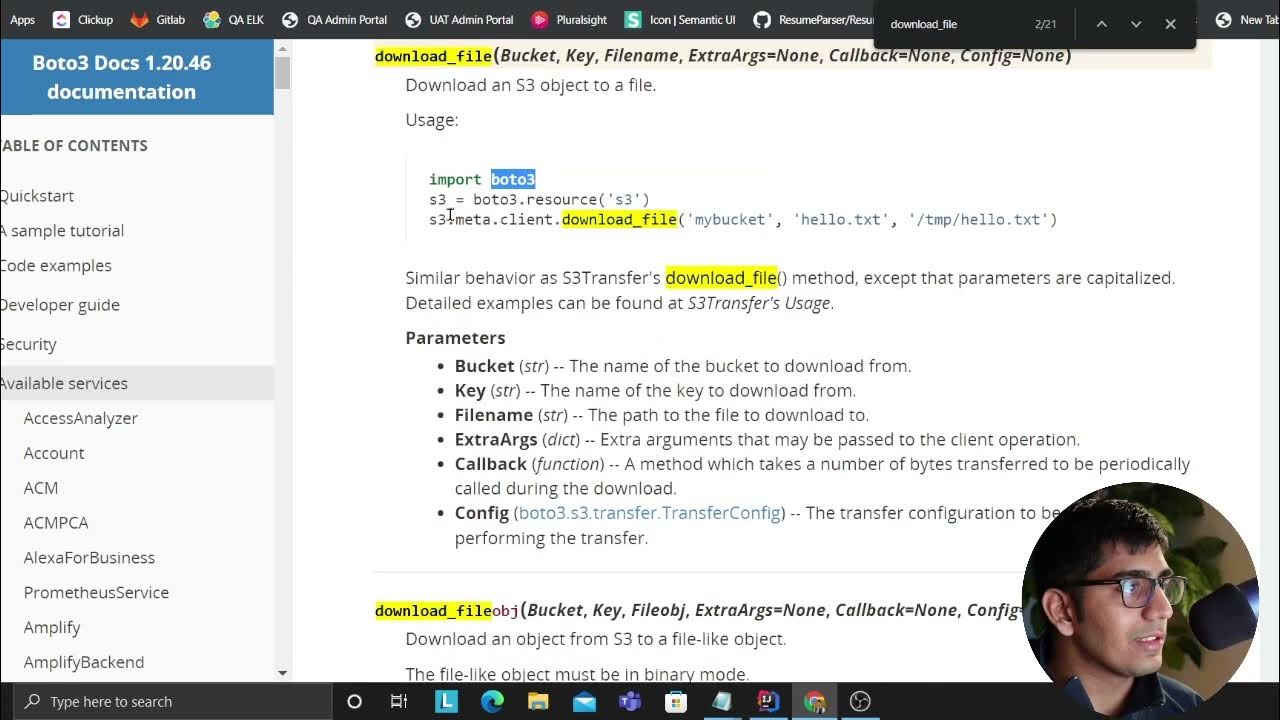The image size is (1280, 720).
Task: Go to next find result
Action: (x=1136, y=24)
